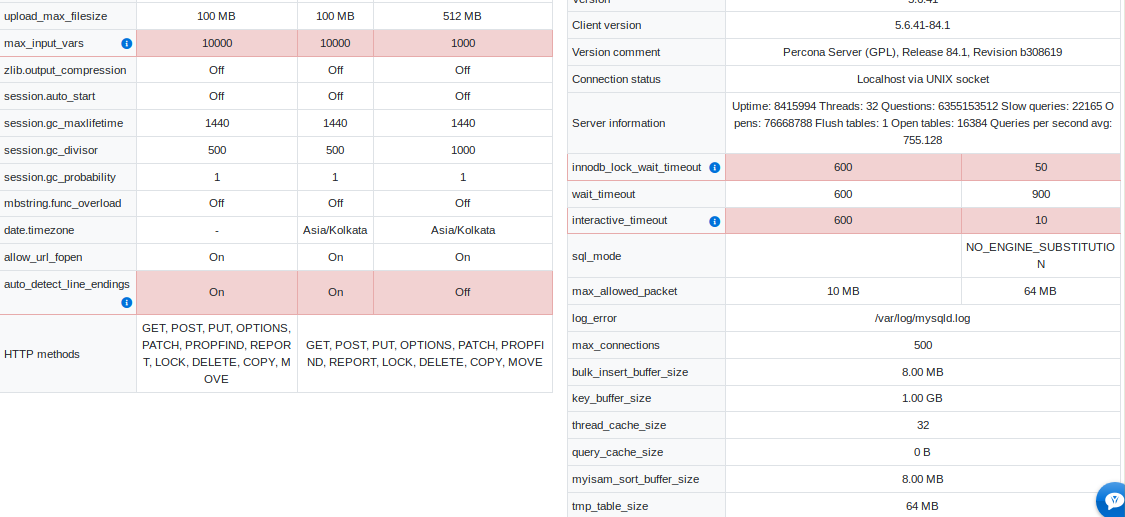Screen dimensions: 1125x517
Task: Click the NO_ENGINE_SUBSTITUTION value
Action: pos(1040,255)
